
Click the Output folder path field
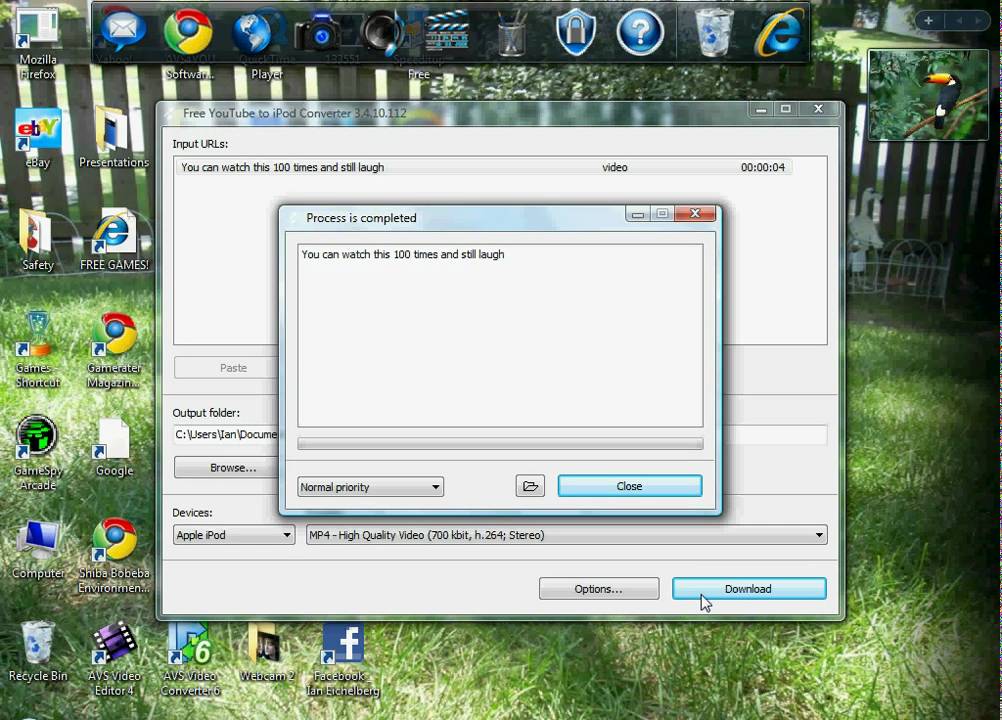(x=500, y=434)
